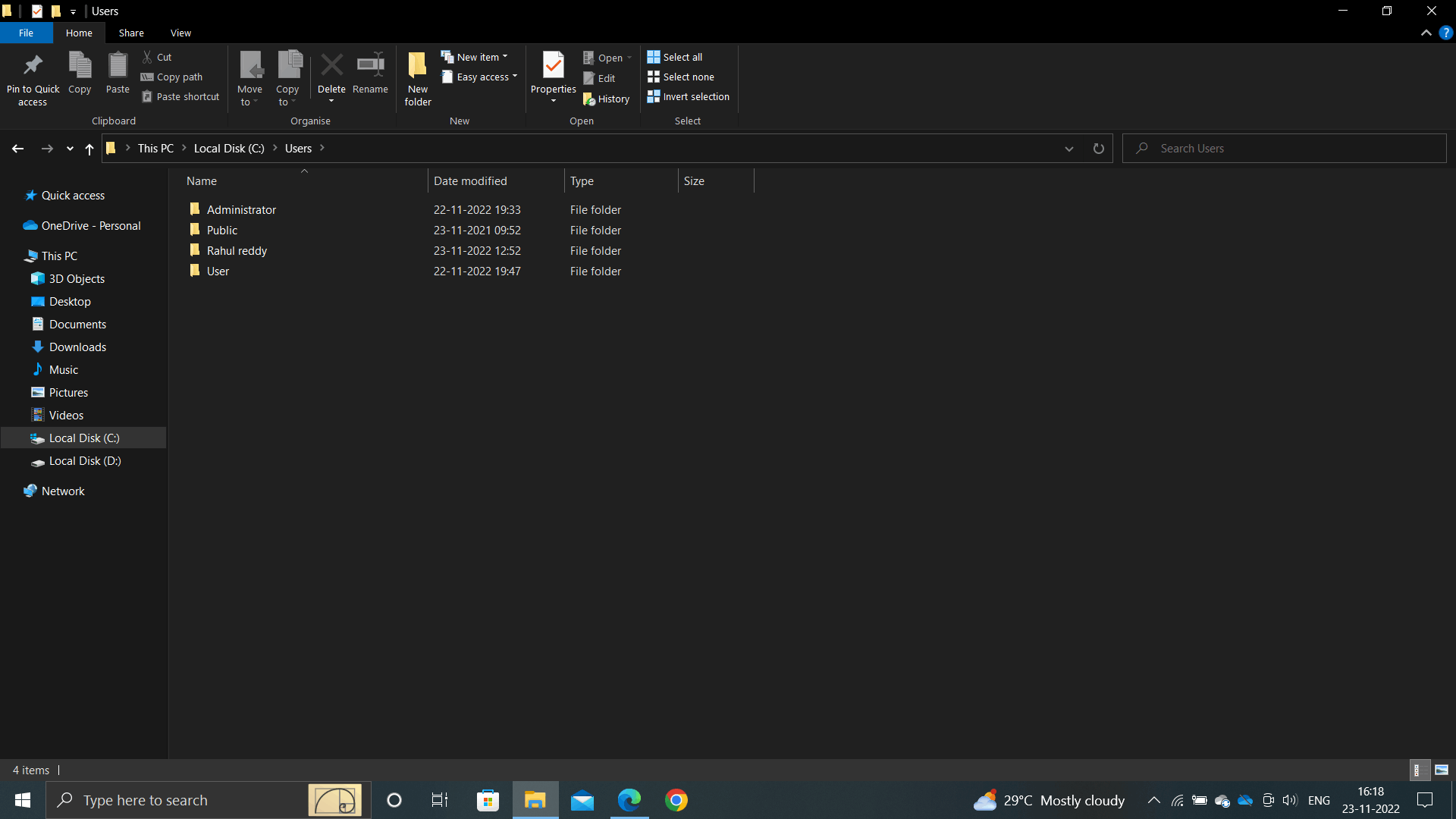Open Mail app from taskbar
The height and width of the screenshot is (819, 1456).
(x=582, y=800)
